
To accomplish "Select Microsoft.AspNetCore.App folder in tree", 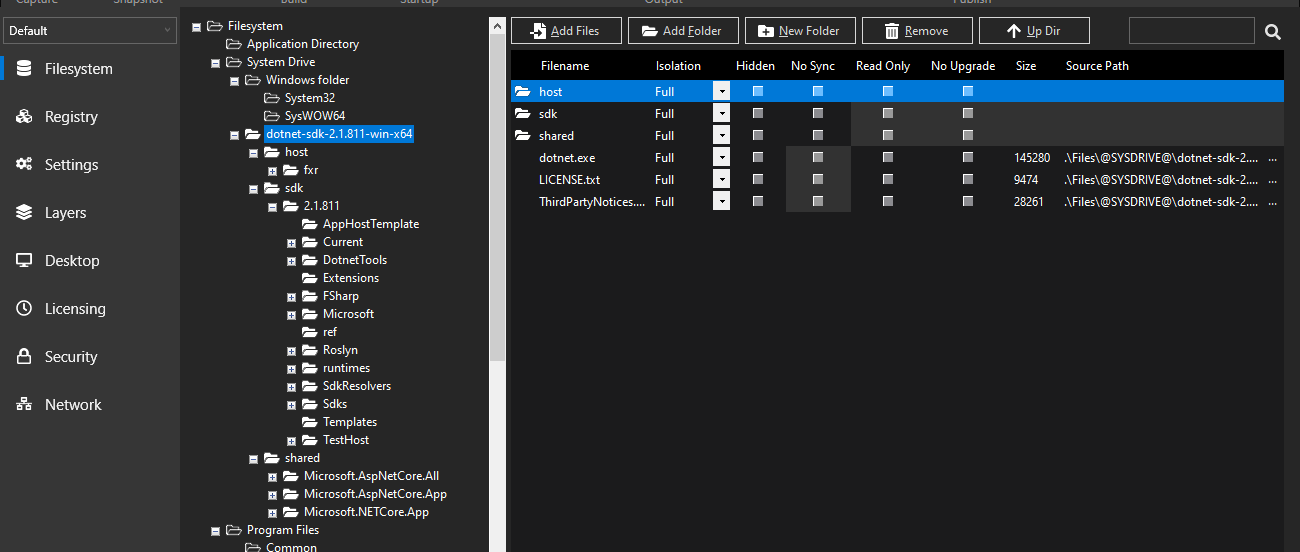I will pos(375,494).
